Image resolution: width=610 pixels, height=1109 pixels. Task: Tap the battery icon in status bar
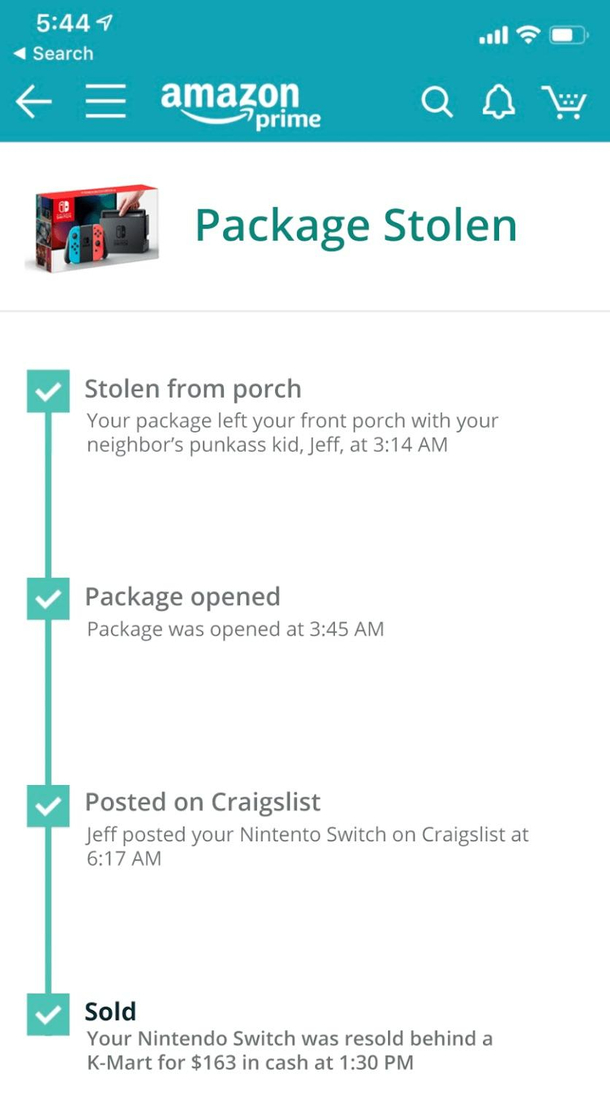click(567, 37)
